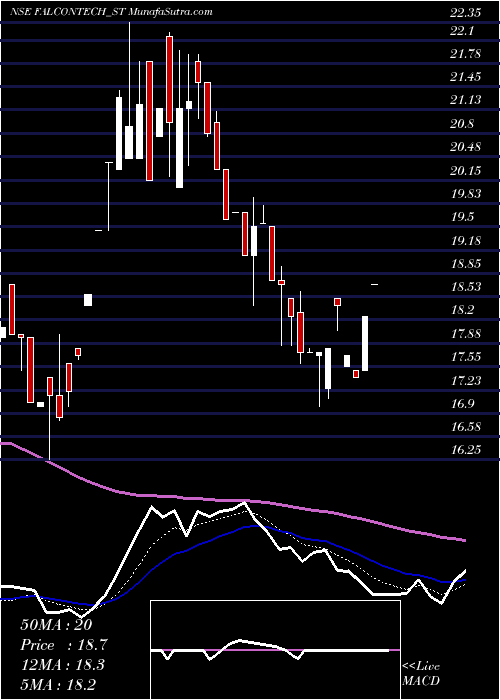This screenshot has width=500, height=700.
Task: Click the 16.9 price axis label
Action: click(462, 403)
